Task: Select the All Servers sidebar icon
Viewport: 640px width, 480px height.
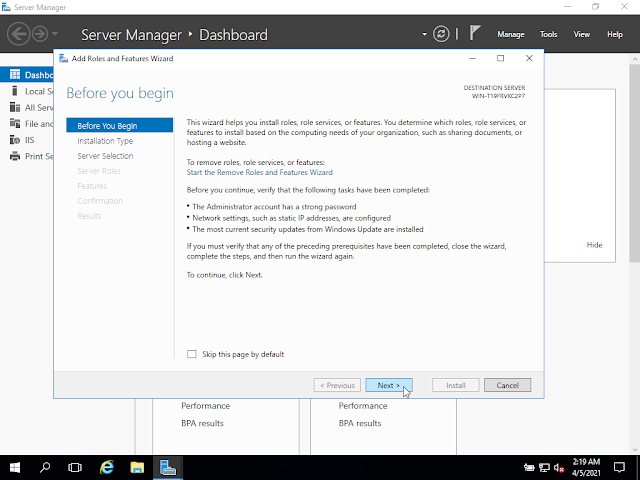Action: [x=15, y=107]
